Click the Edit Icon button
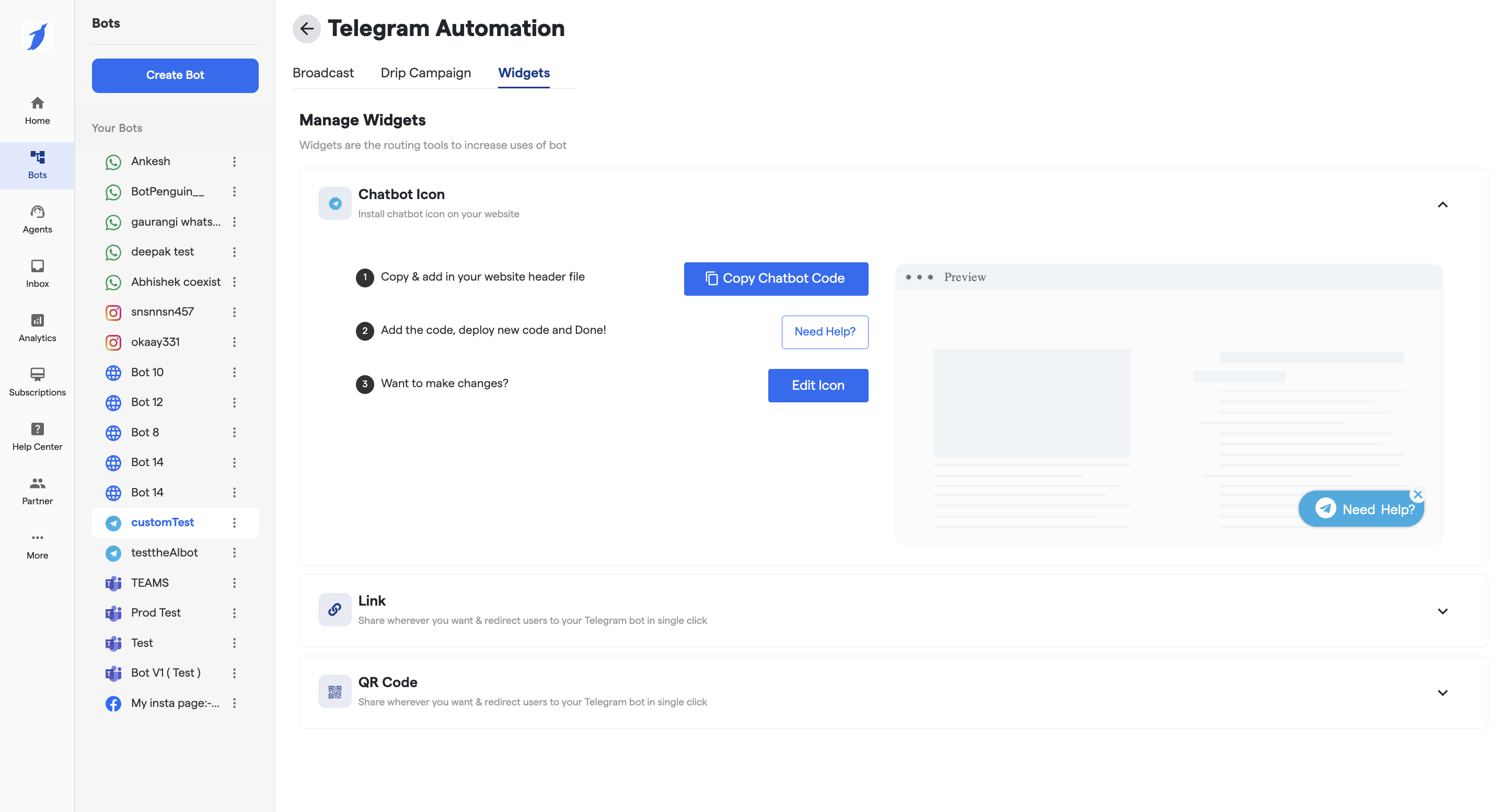The image size is (1501, 812). [817, 385]
